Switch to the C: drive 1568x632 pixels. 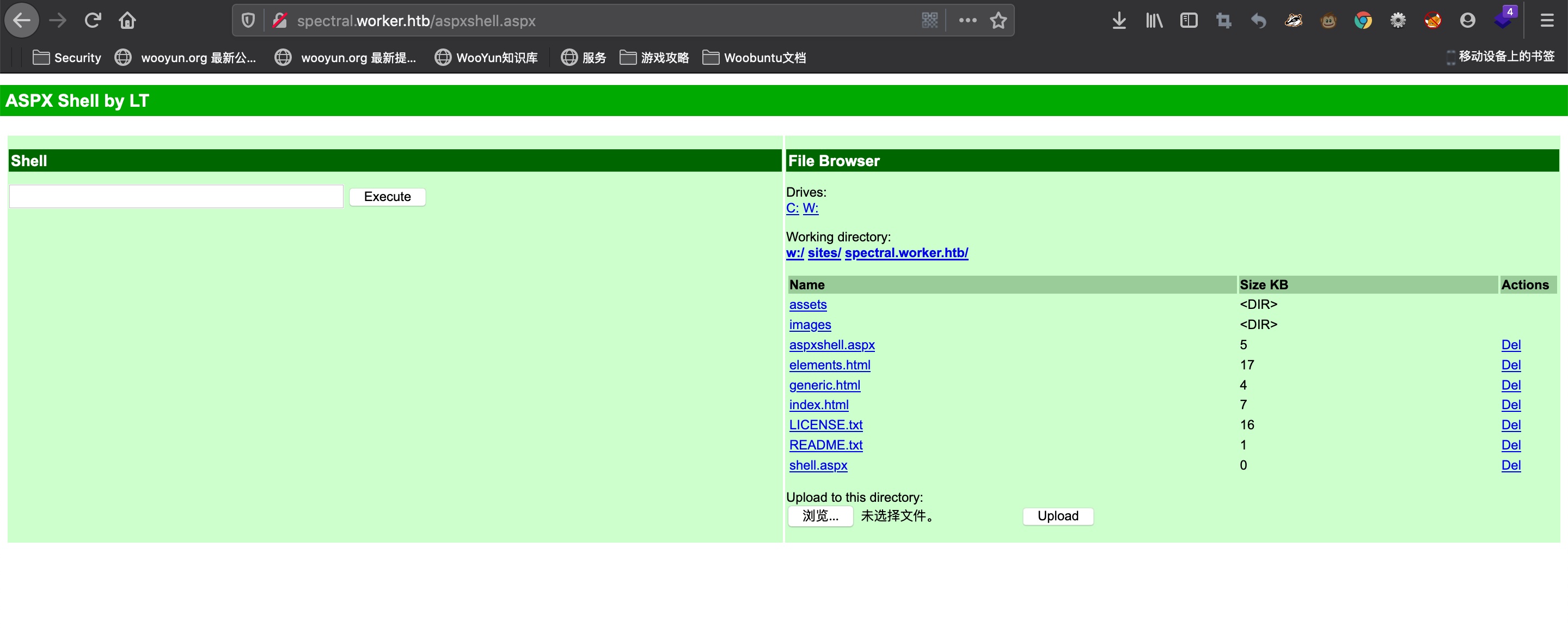pos(791,208)
